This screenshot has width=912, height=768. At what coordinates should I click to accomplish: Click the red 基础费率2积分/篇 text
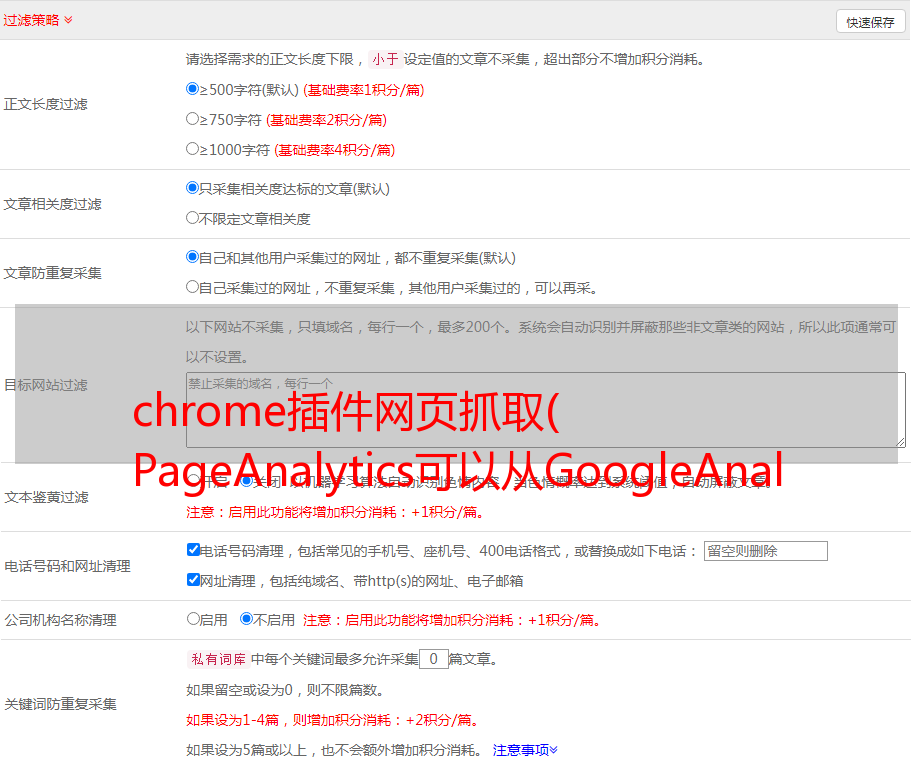[326, 120]
